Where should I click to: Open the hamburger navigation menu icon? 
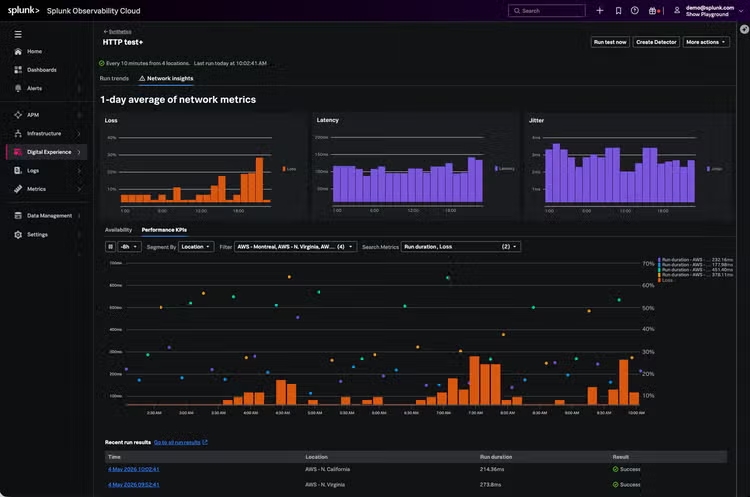pos(18,34)
